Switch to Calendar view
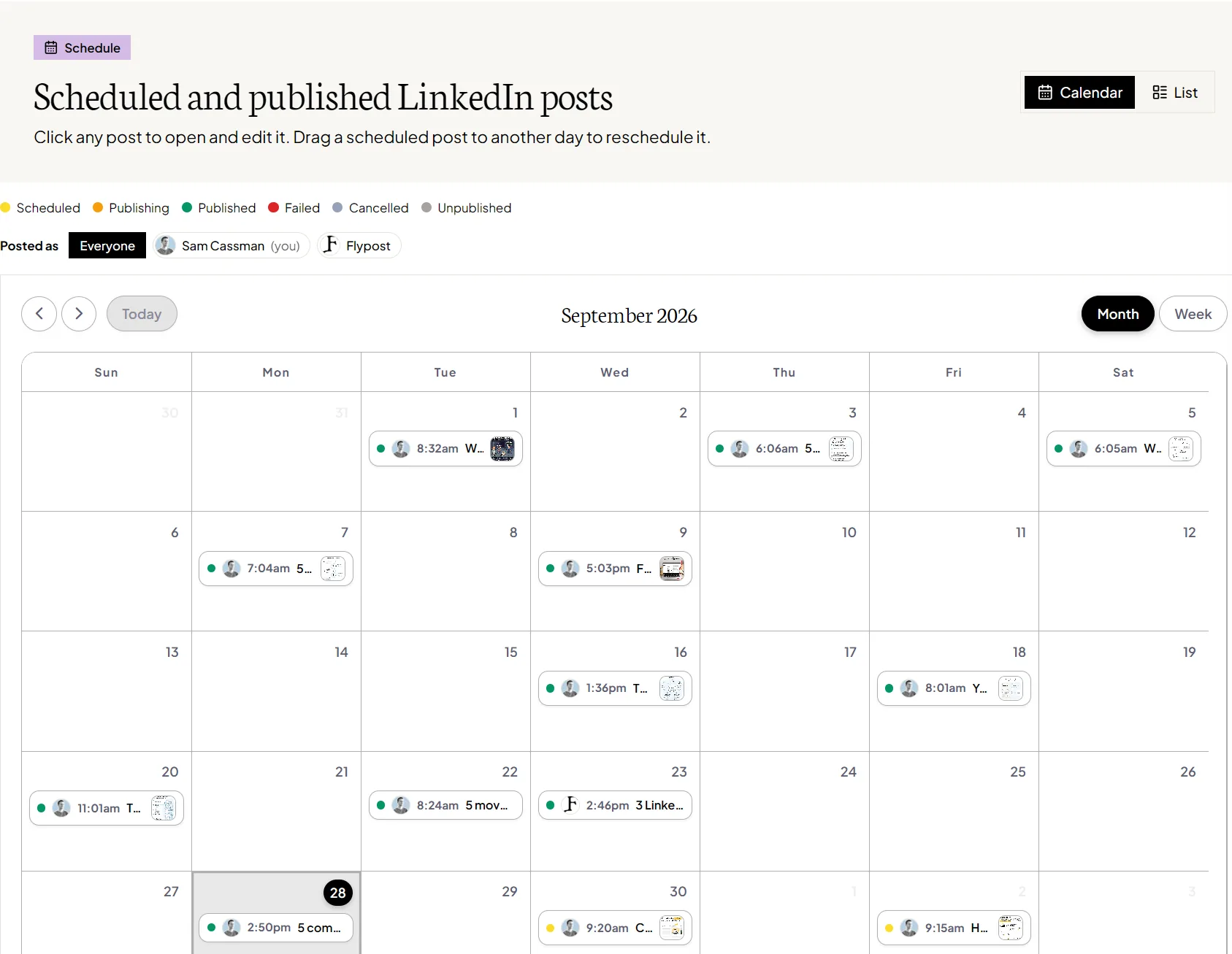This screenshot has width=1232, height=954. point(1079,93)
